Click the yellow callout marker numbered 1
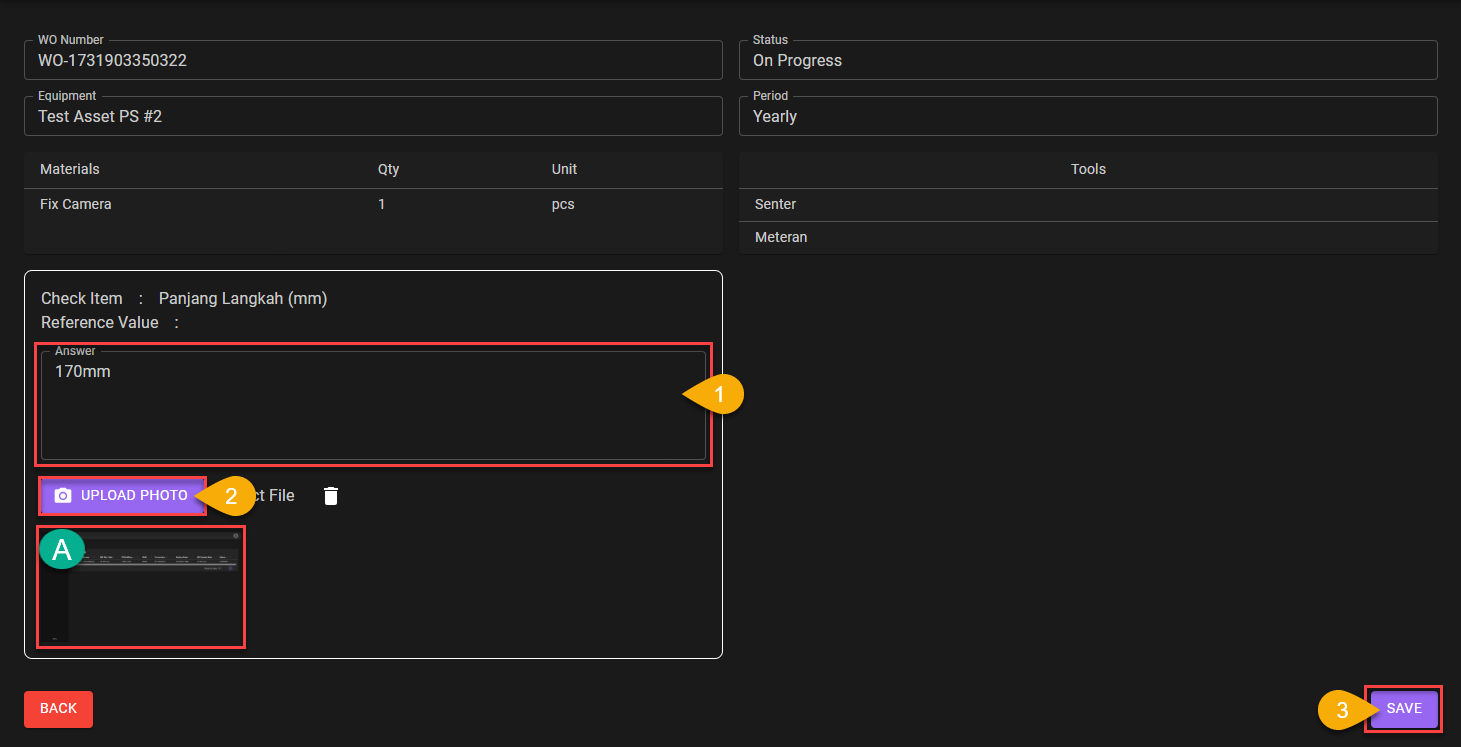The height and width of the screenshot is (747, 1461). pyautogui.click(x=716, y=395)
